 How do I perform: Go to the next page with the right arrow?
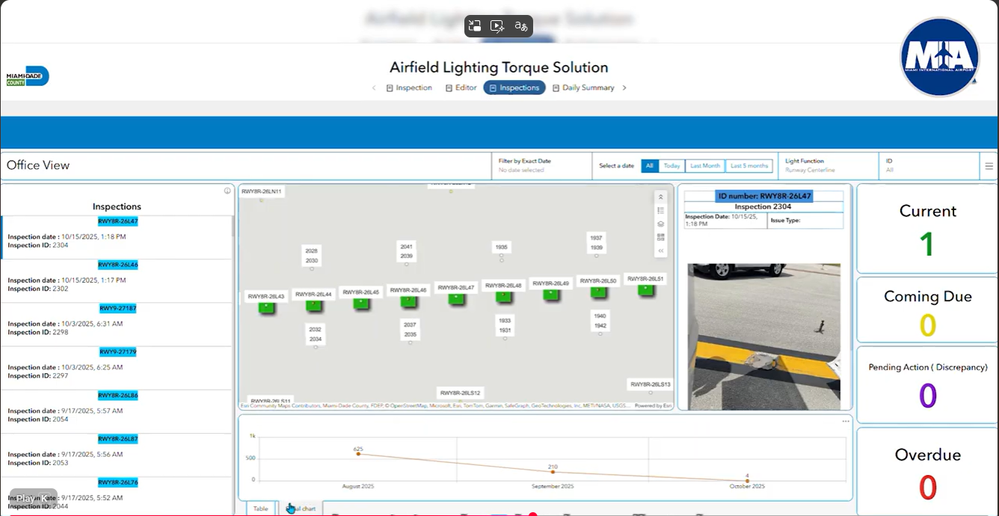[x=624, y=88]
